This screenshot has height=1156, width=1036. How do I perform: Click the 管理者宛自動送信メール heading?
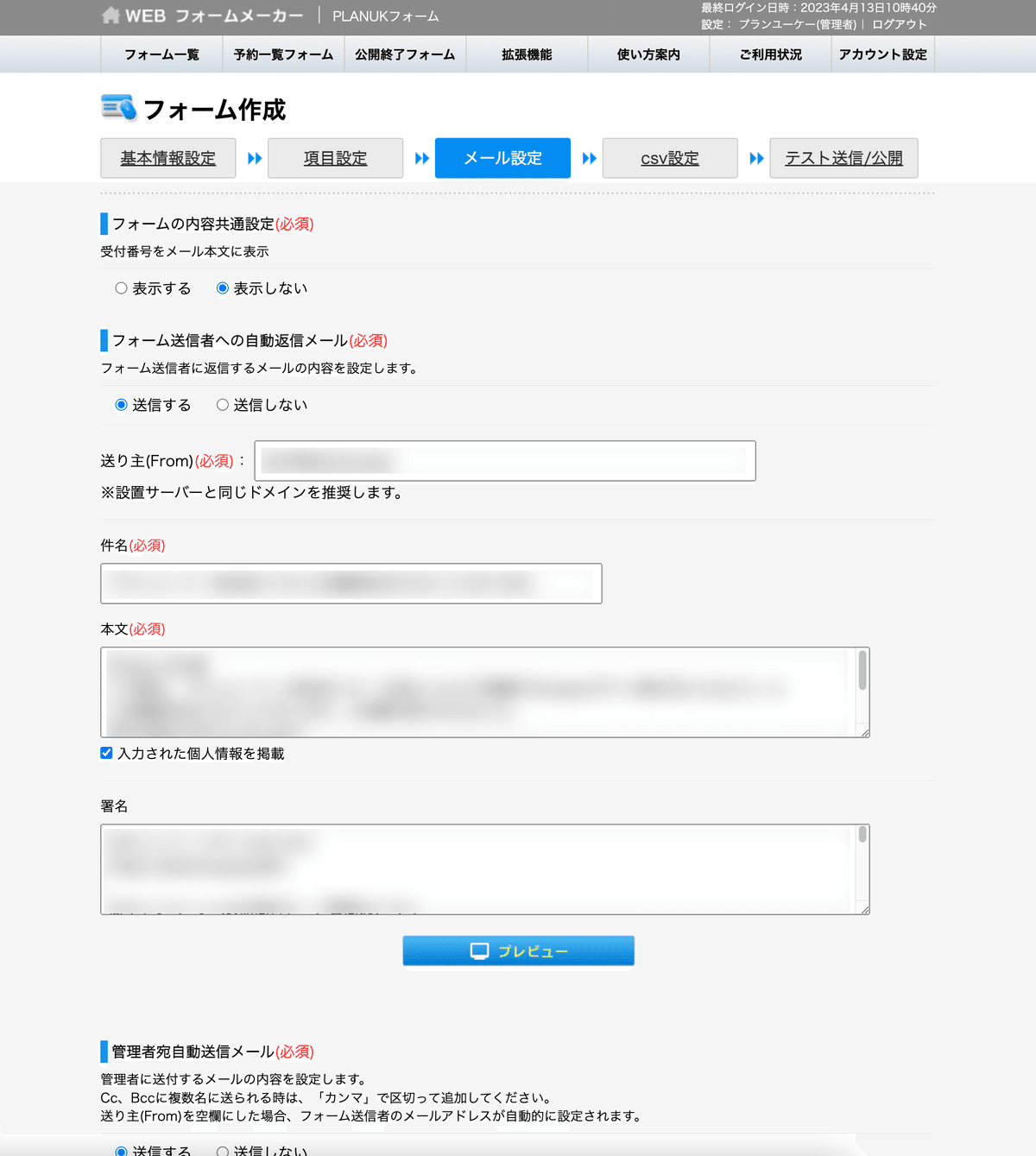[193, 1052]
